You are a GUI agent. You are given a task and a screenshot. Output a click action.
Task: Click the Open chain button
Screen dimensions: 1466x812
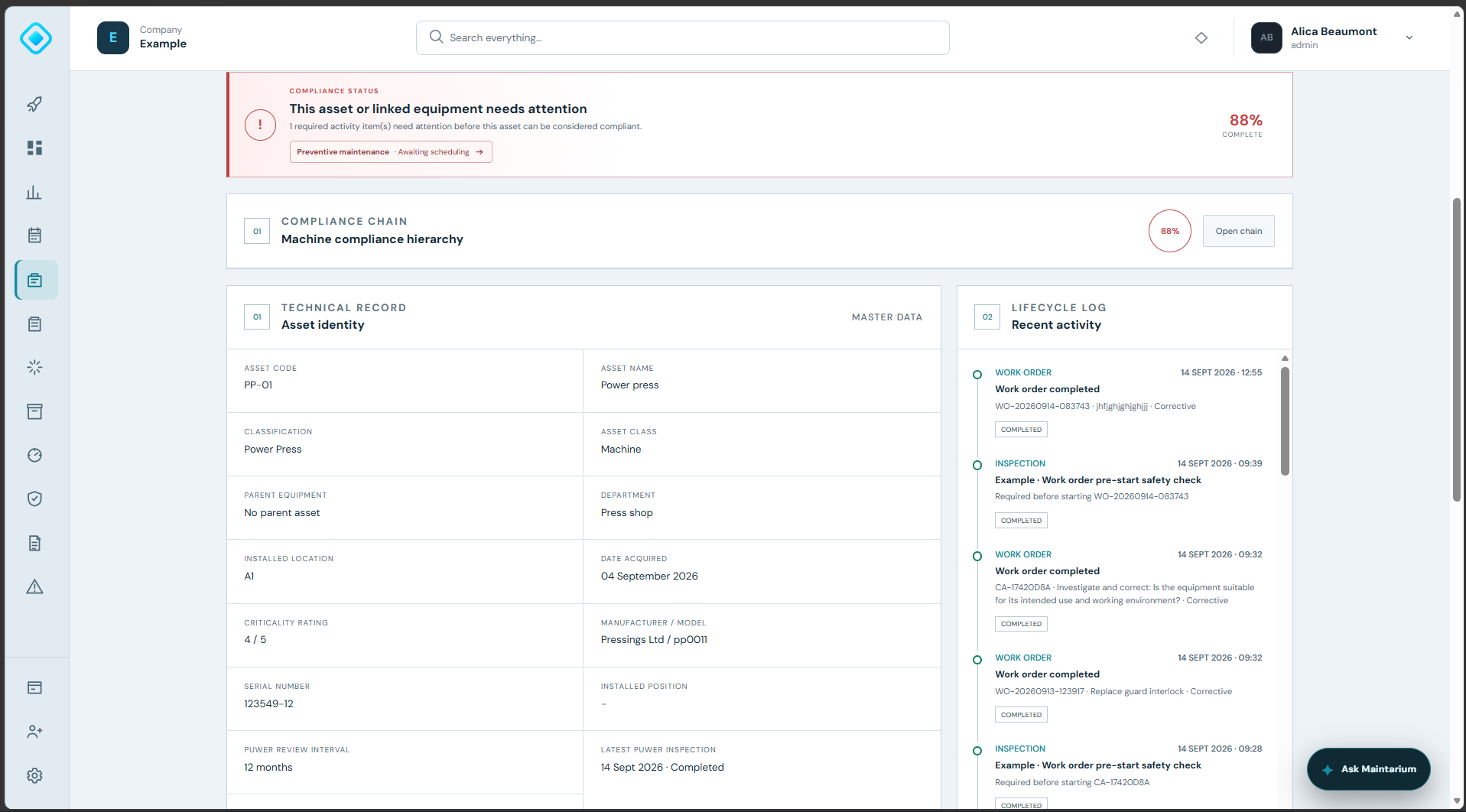[x=1238, y=231]
